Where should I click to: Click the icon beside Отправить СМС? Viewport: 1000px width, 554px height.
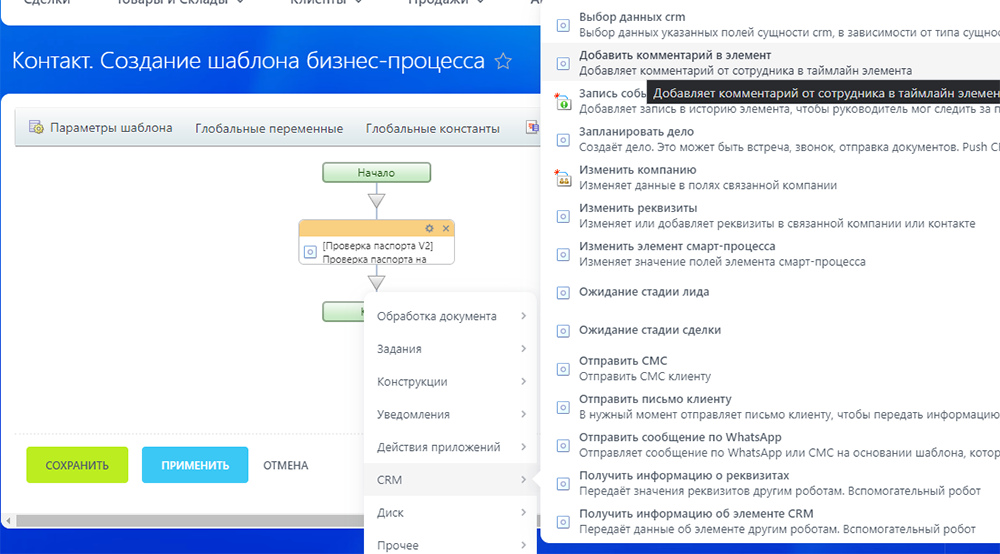[563, 369]
